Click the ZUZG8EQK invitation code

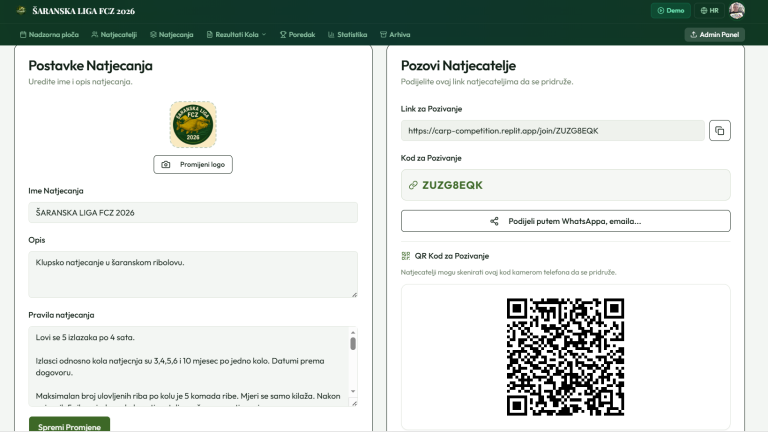452,185
